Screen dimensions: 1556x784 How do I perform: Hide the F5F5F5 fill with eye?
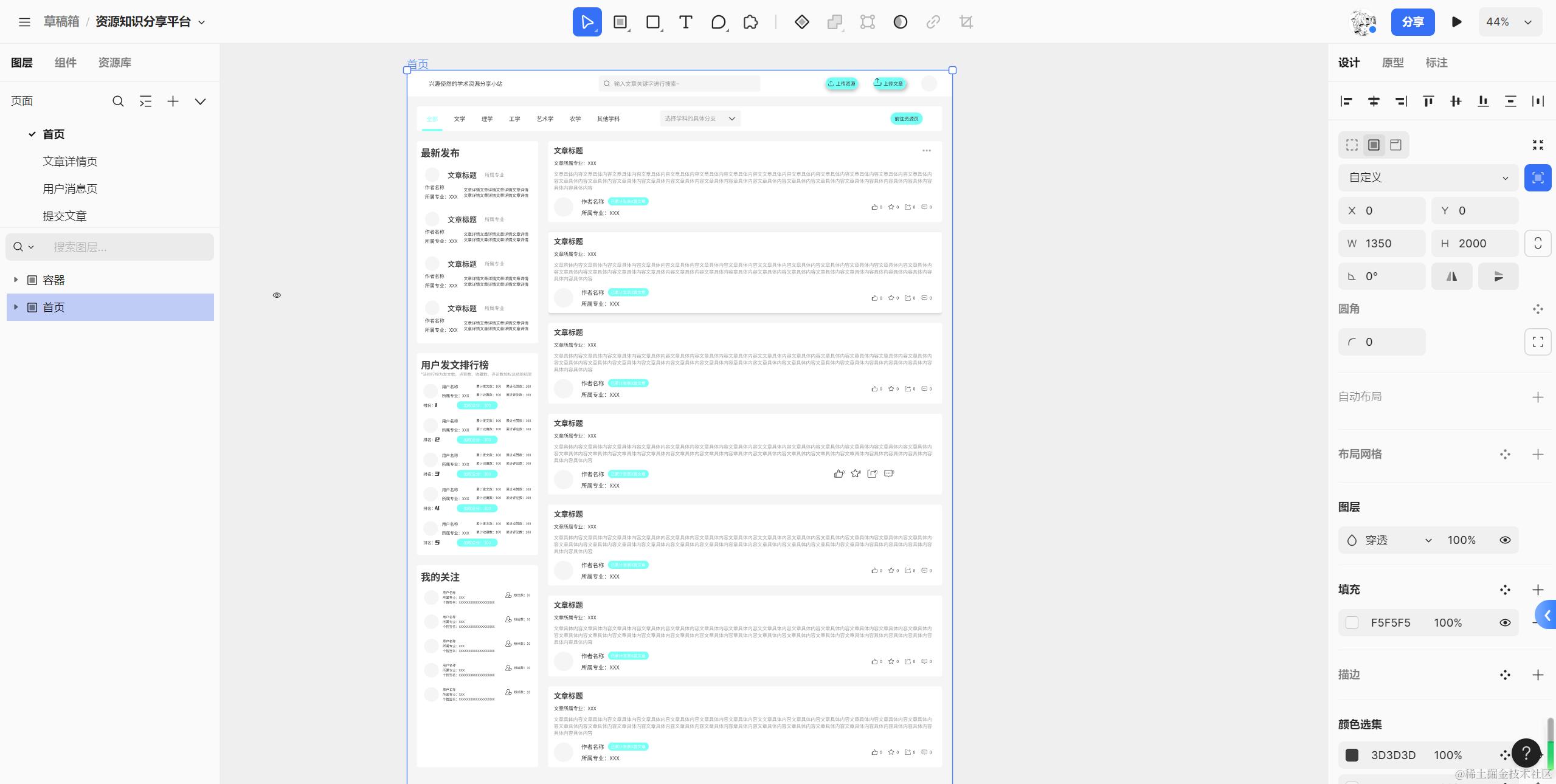(x=1505, y=623)
